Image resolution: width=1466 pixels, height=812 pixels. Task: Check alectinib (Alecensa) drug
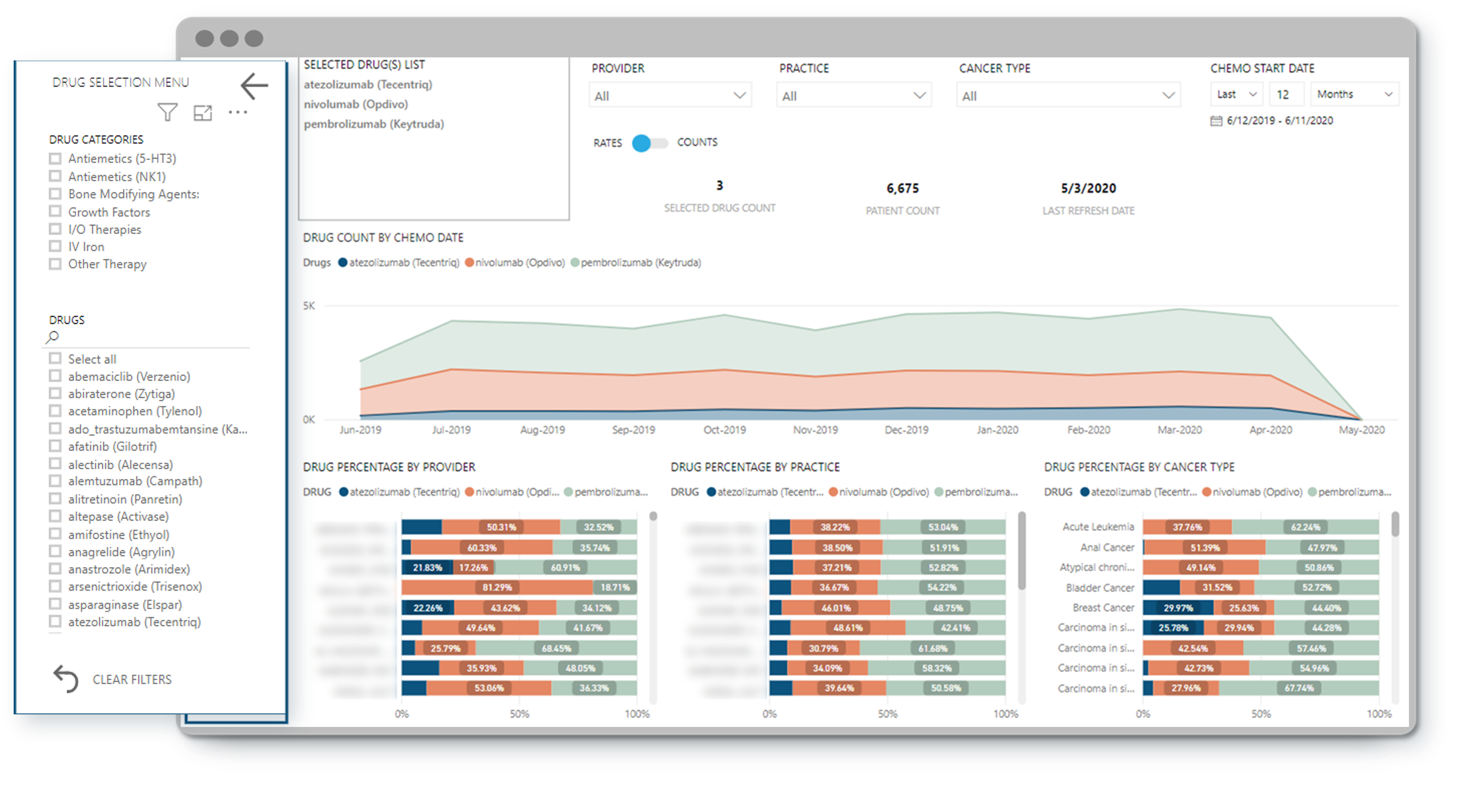(x=55, y=464)
